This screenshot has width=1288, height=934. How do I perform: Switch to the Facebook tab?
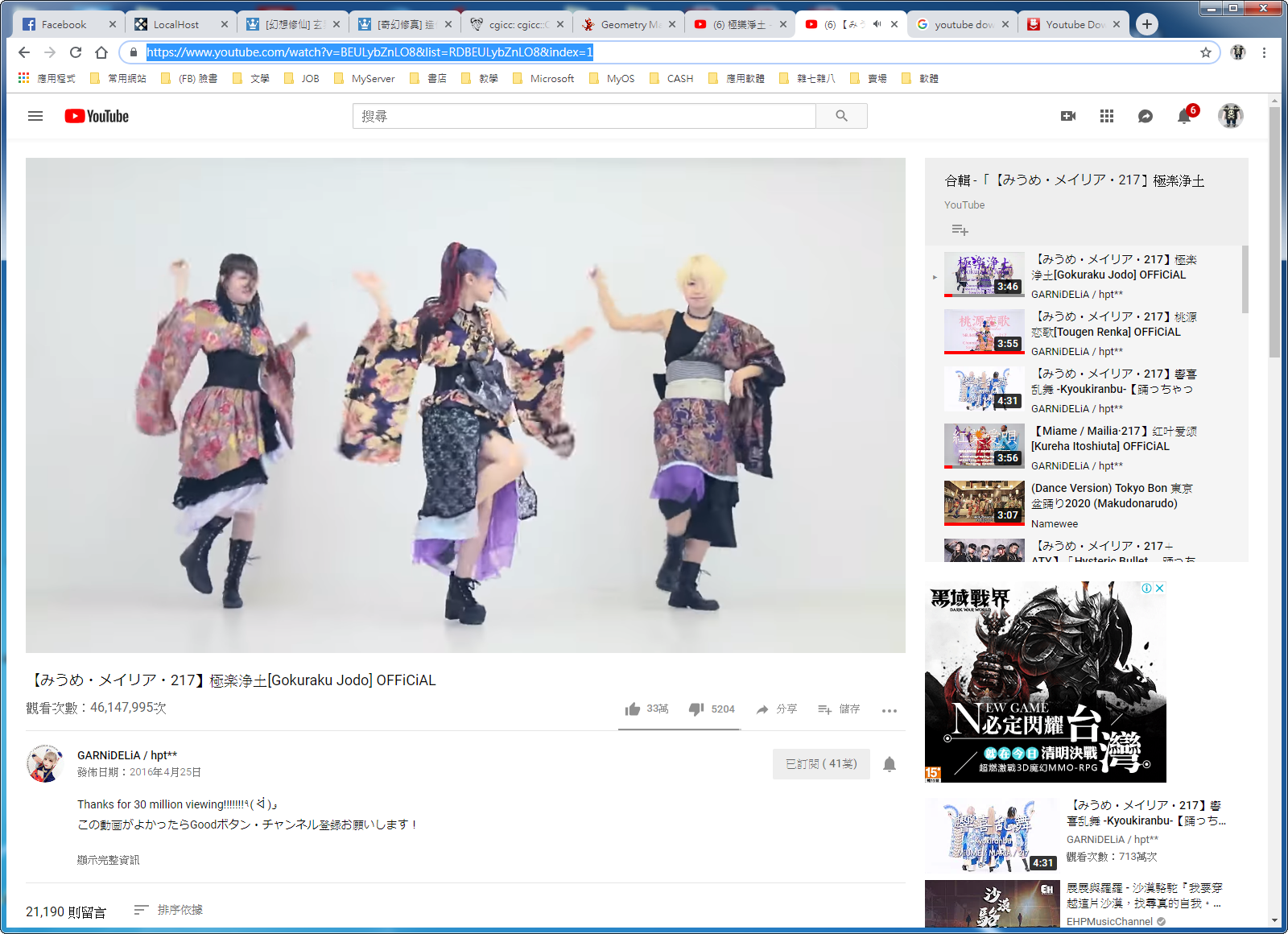click(x=64, y=24)
